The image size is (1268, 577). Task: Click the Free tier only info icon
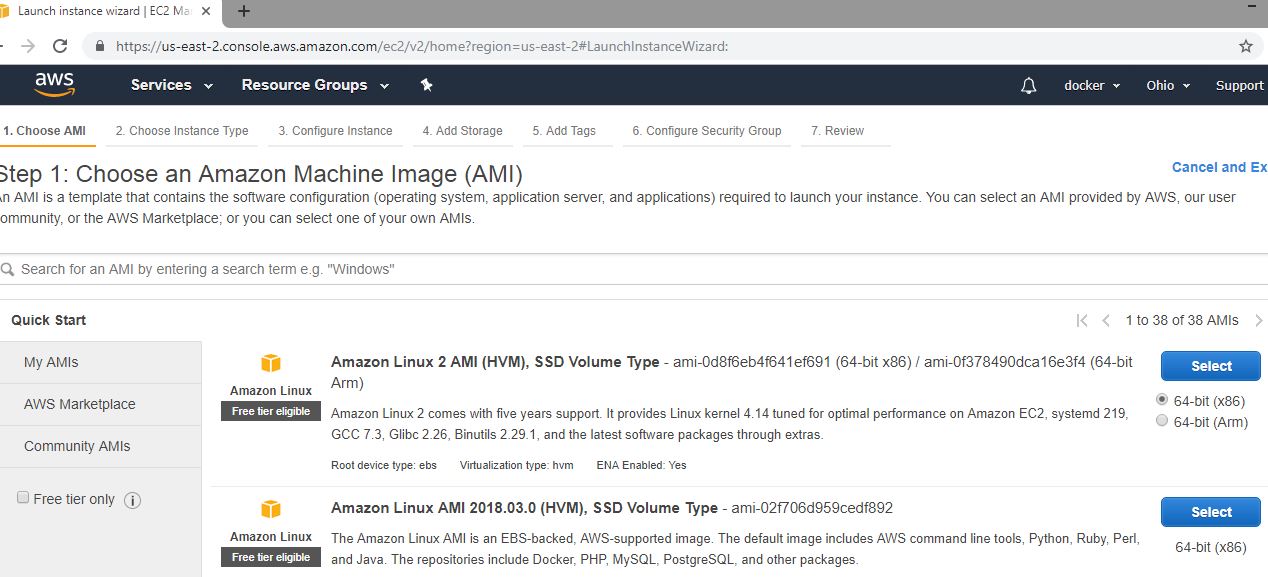point(132,500)
